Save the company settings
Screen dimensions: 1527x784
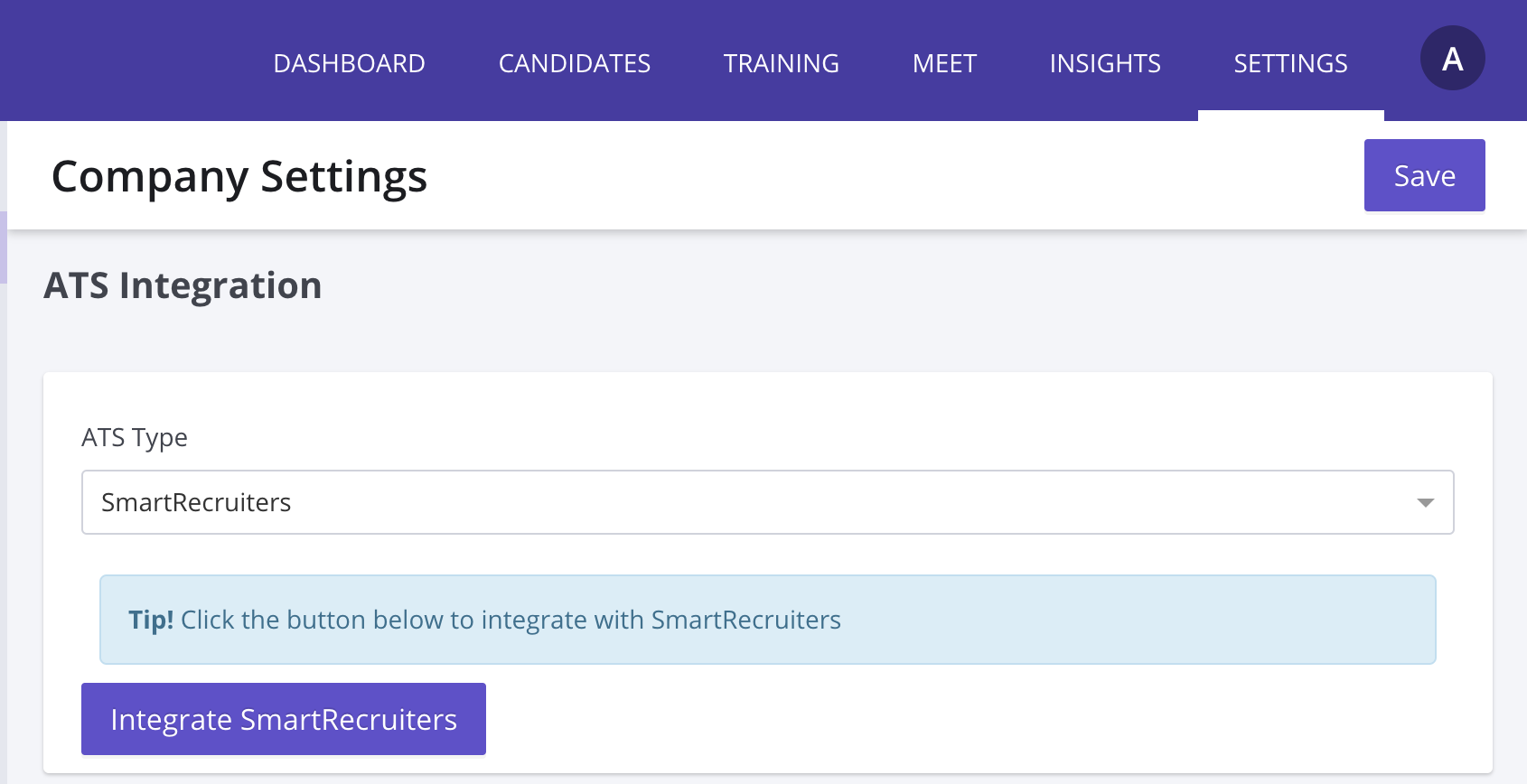click(x=1424, y=175)
